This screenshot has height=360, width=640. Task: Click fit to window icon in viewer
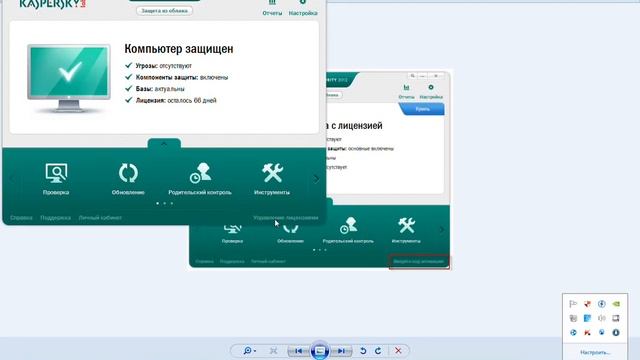tap(273, 351)
